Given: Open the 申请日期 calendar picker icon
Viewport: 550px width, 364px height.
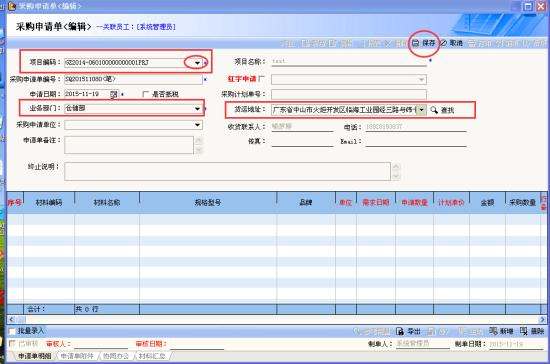Looking at the screenshot, I should click(114, 94).
